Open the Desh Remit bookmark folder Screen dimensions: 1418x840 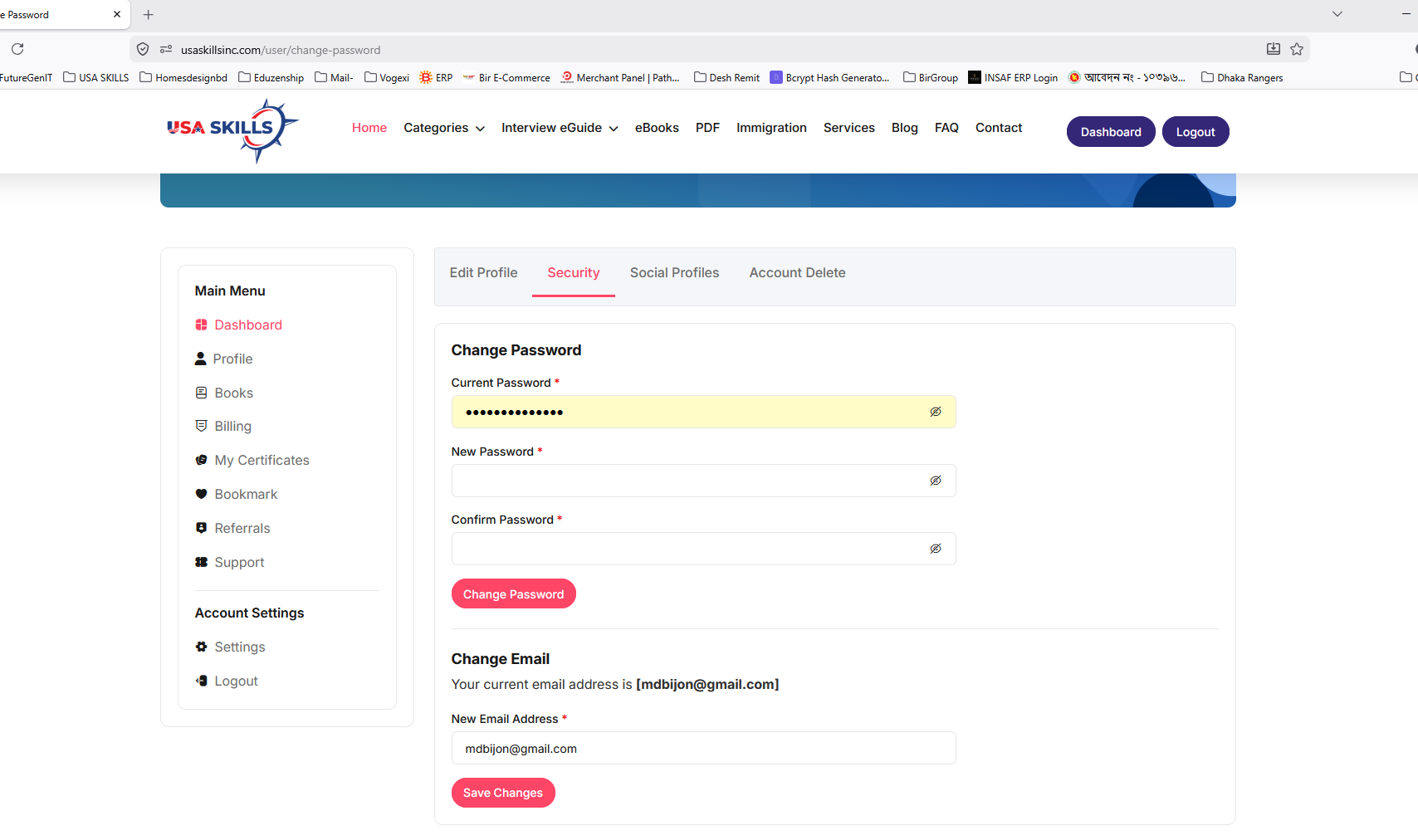726,77
